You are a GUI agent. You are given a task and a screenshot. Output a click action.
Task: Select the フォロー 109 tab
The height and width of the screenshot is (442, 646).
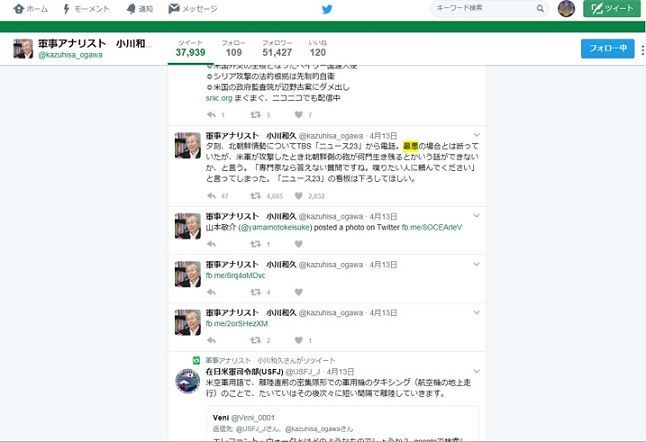coord(234,49)
